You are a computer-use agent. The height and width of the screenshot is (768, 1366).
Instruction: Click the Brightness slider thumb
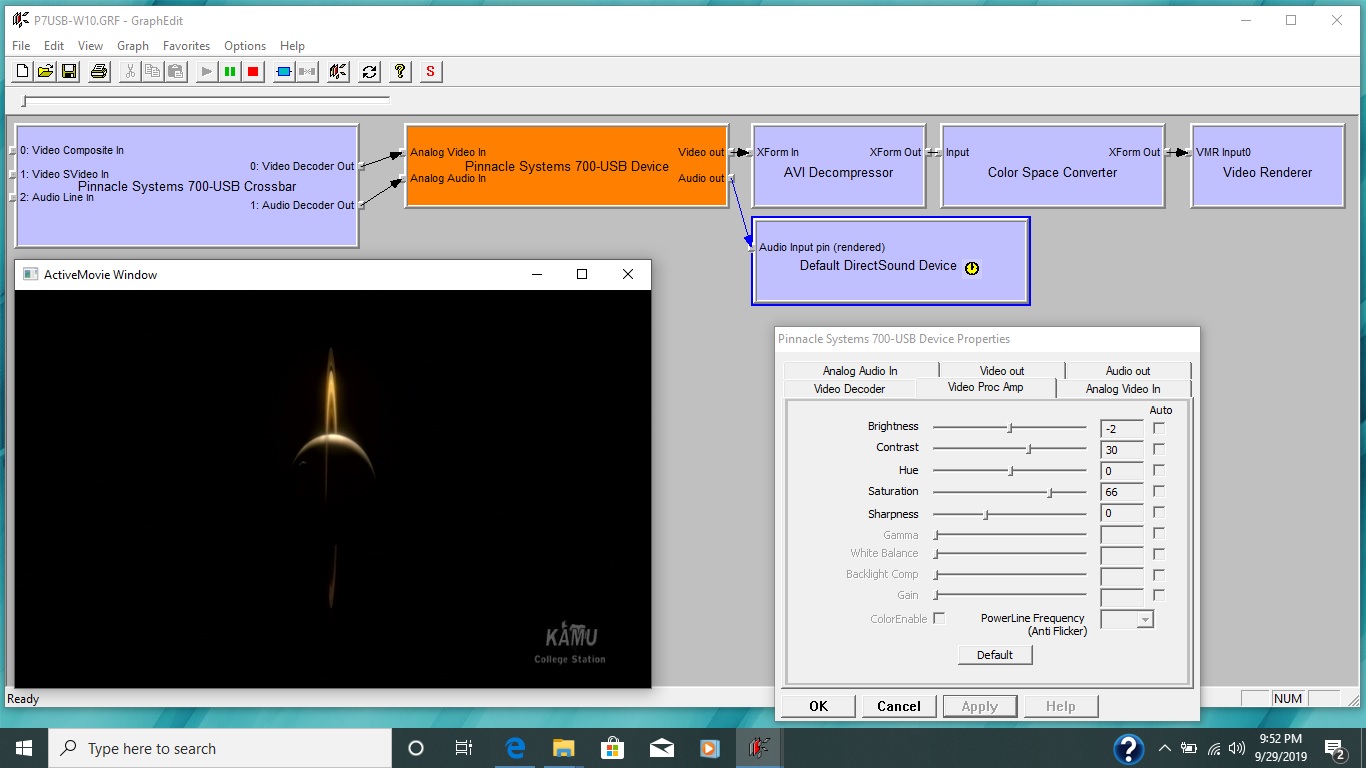tap(1010, 428)
